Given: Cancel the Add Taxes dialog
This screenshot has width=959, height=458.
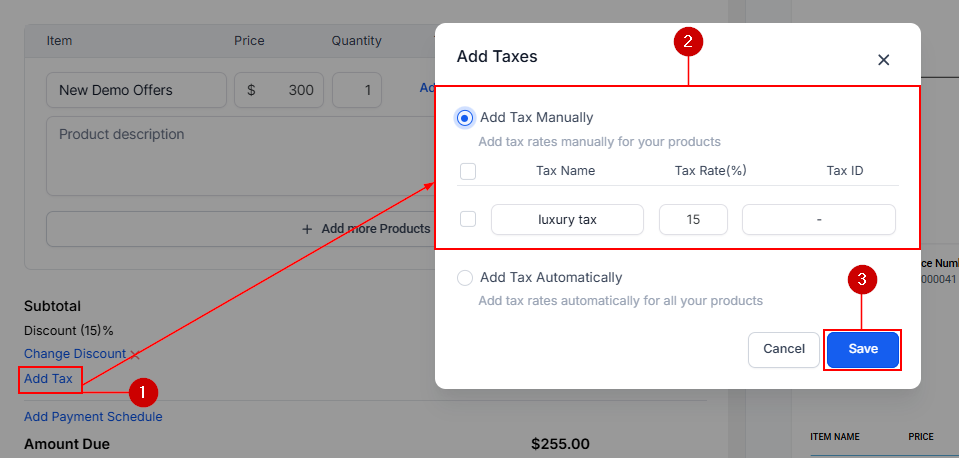Looking at the screenshot, I should [x=784, y=349].
